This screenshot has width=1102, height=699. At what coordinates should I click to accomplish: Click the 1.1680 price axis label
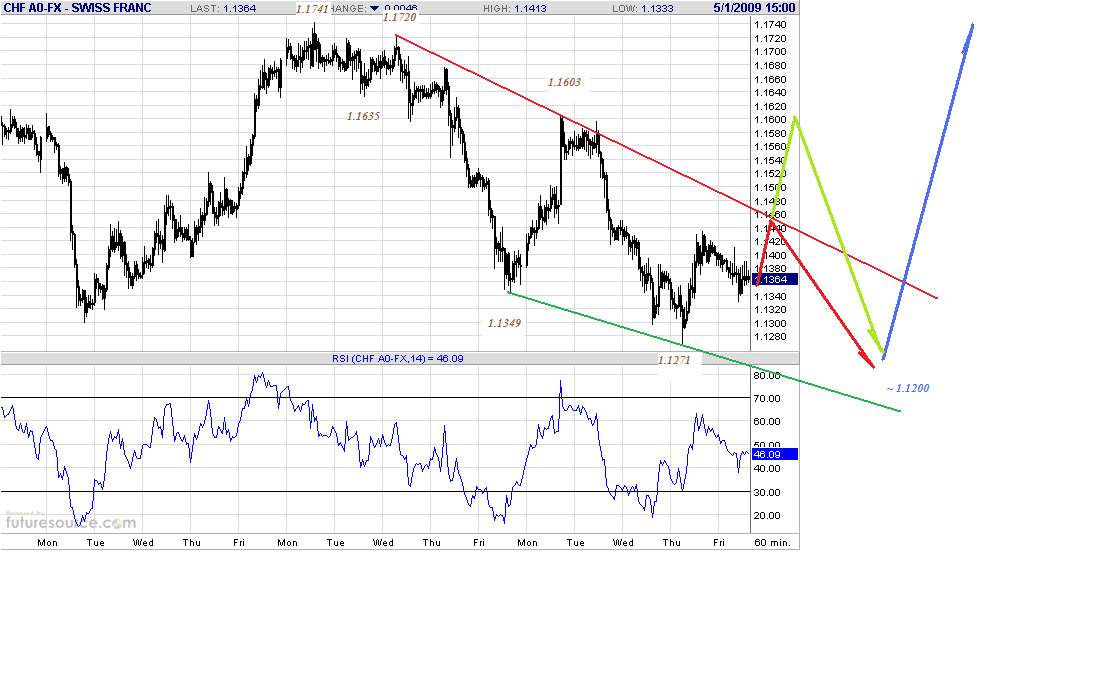point(770,66)
